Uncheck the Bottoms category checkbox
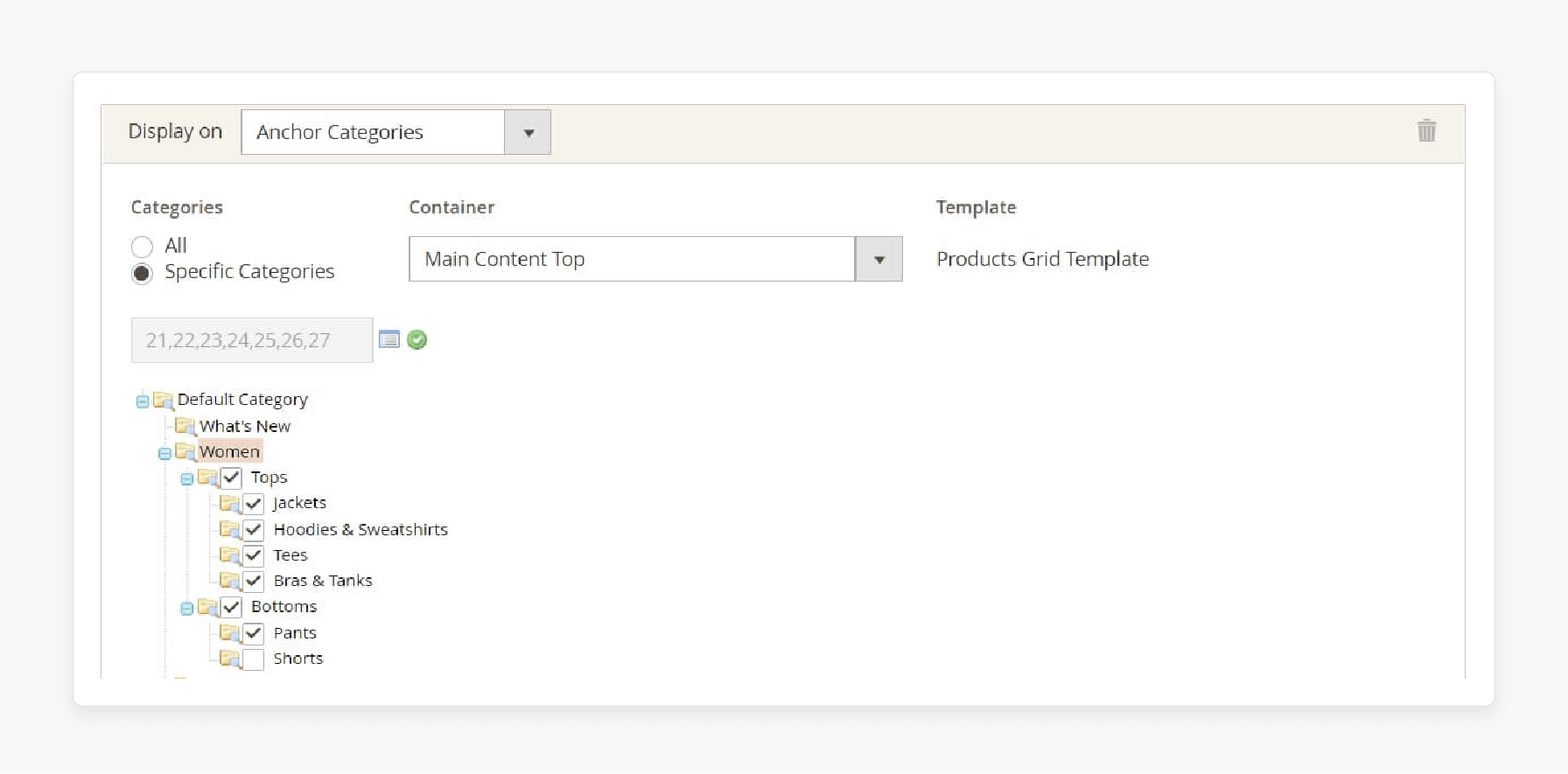This screenshot has height=774, width=1568. (x=231, y=607)
